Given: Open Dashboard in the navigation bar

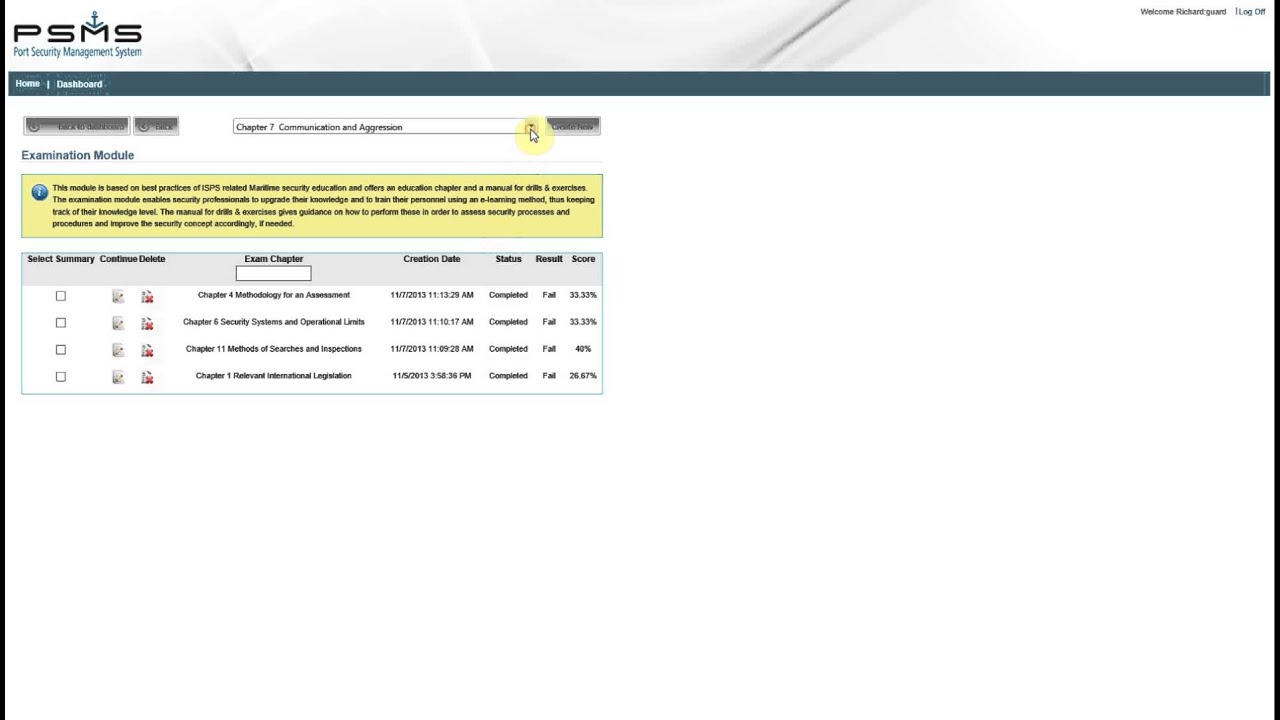Looking at the screenshot, I should tap(79, 84).
